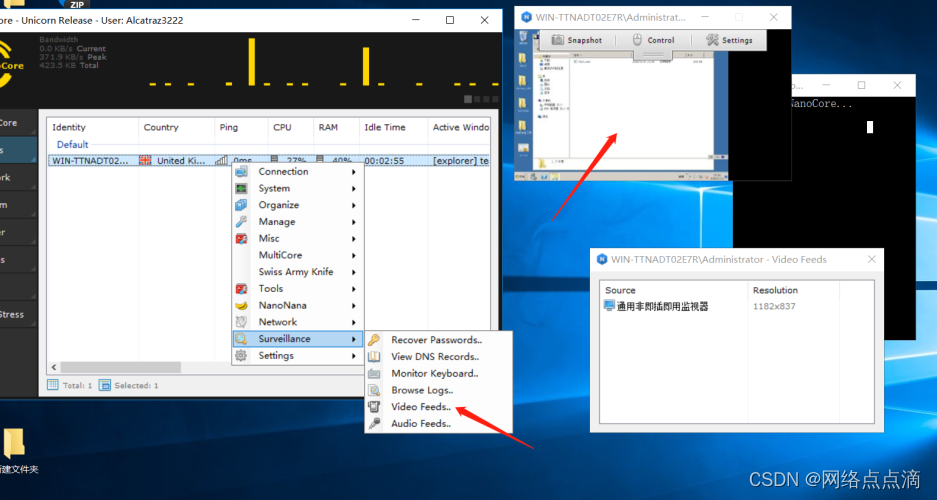937x500 pixels.
Task: Sort clients by the Country column
Action: tap(176, 127)
